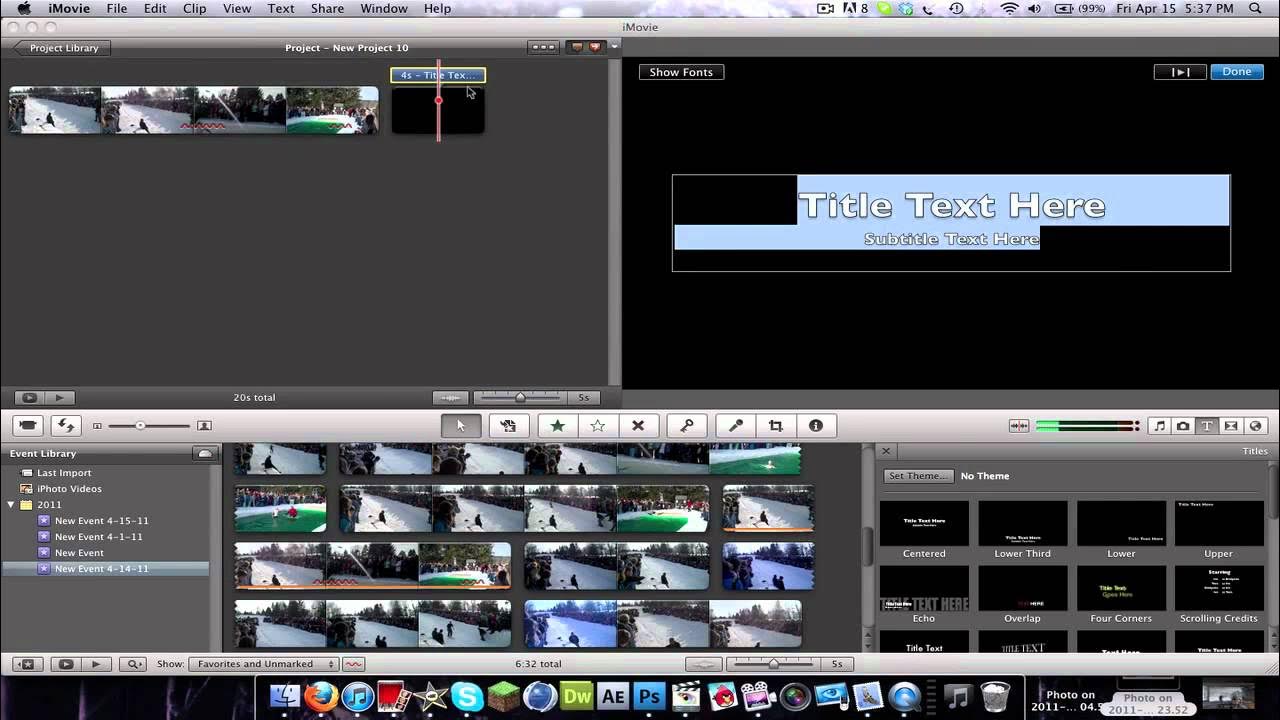
Task: Toggle audio waveforms in event browser
Action: [704, 664]
